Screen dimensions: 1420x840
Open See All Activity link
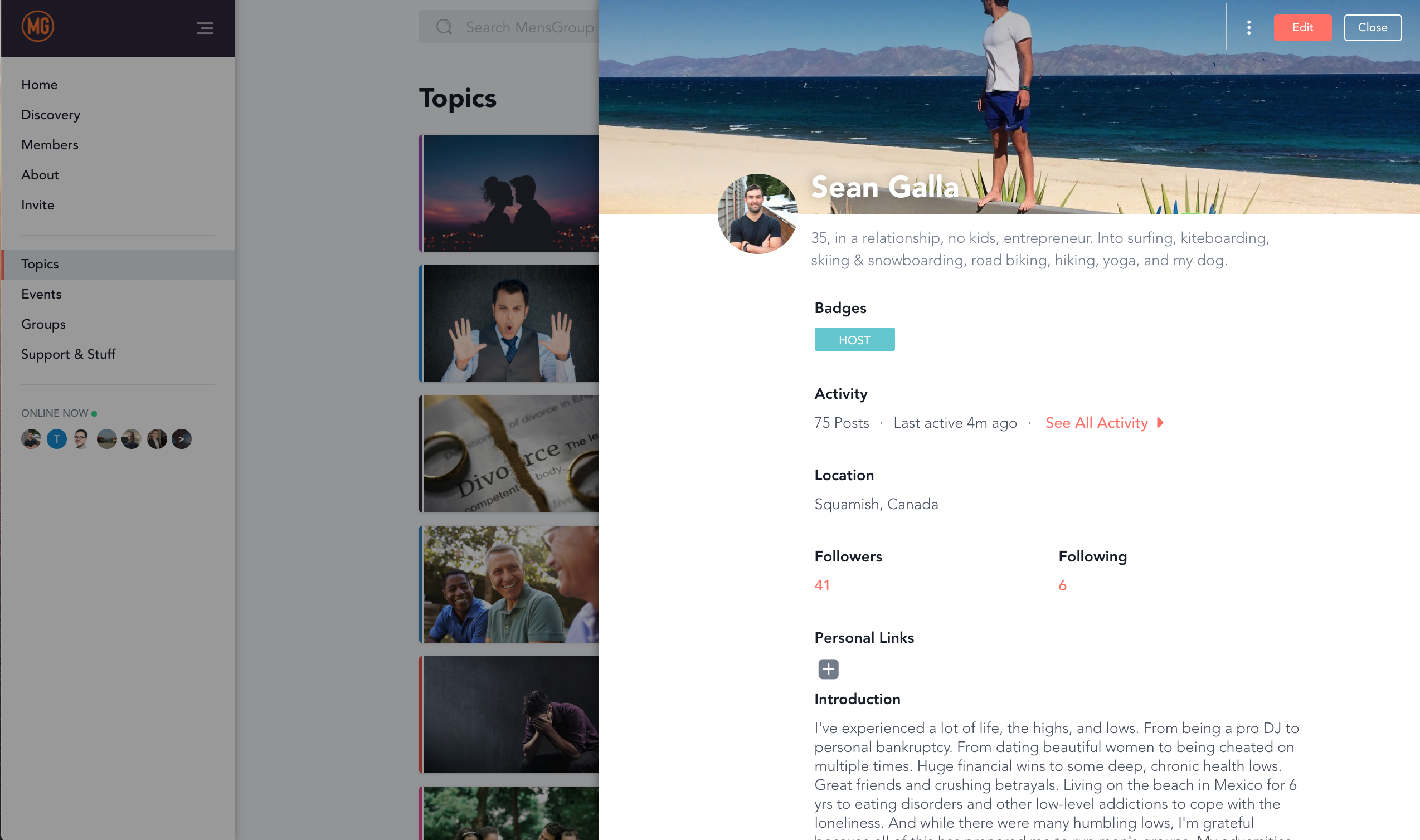tap(1097, 423)
